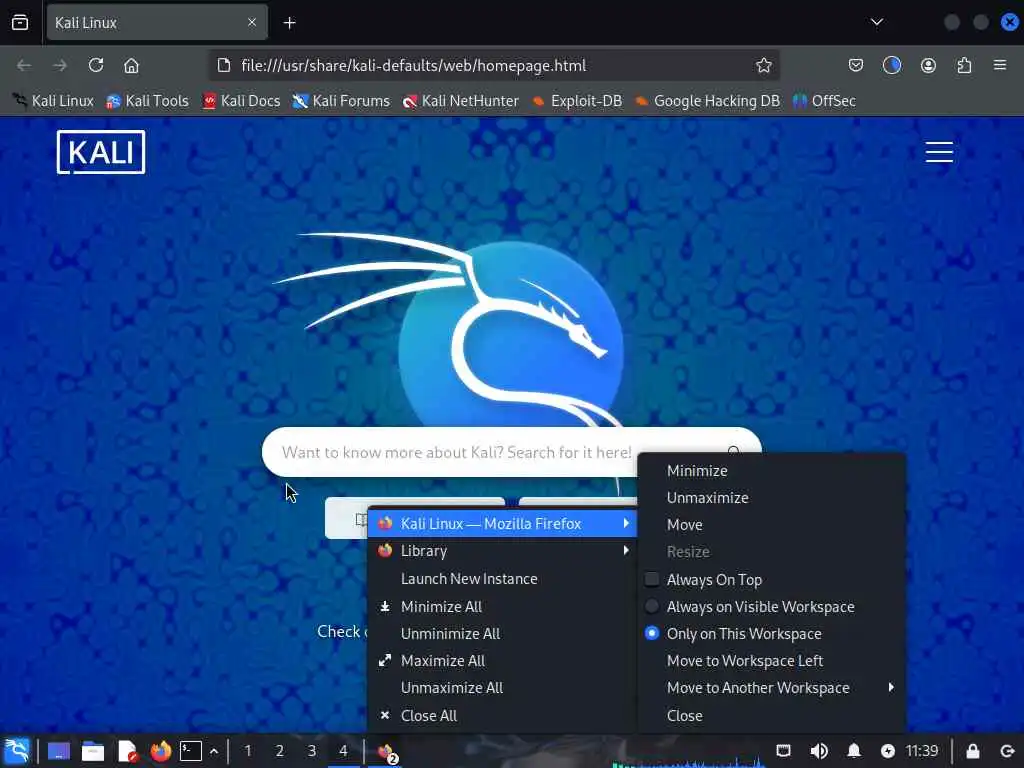Switch to workspace 2
Screen dimensions: 1024x768
(280, 751)
